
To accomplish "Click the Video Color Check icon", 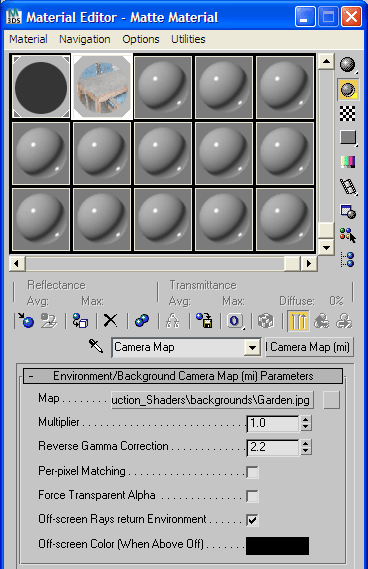I will click(x=348, y=162).
